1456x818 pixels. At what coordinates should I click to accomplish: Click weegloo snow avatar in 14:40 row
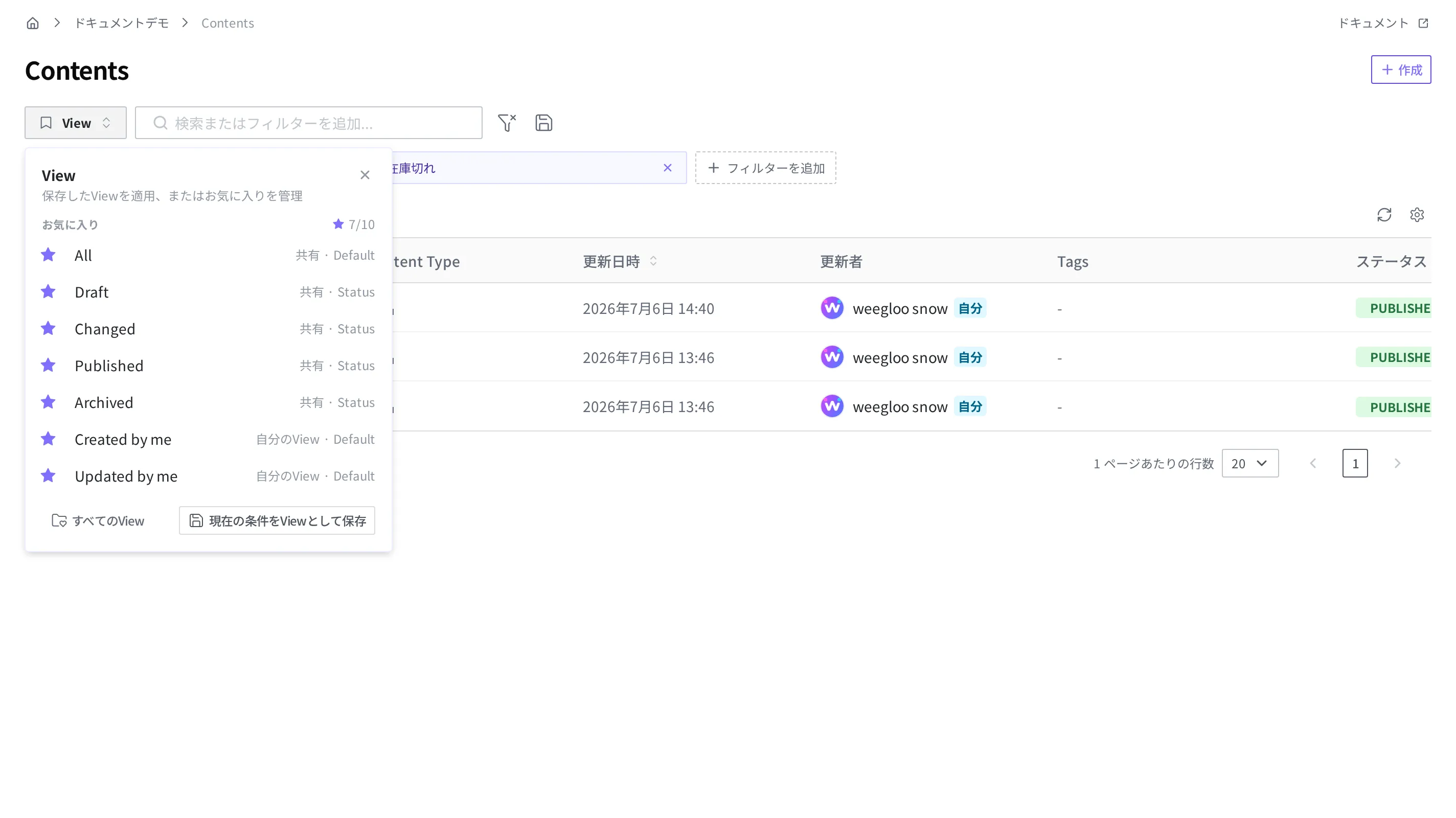[832, 308]
